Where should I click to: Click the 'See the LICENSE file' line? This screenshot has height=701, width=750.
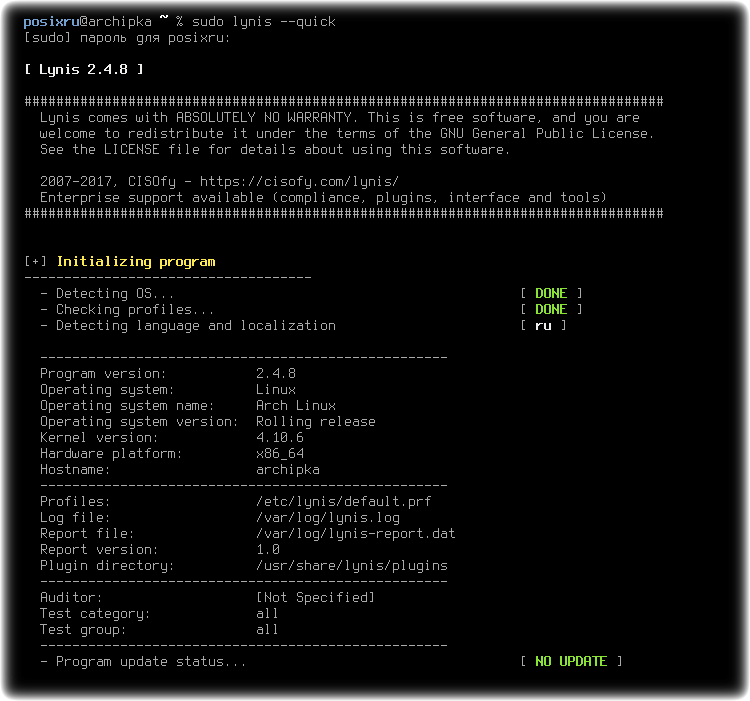tap(275, 150)
